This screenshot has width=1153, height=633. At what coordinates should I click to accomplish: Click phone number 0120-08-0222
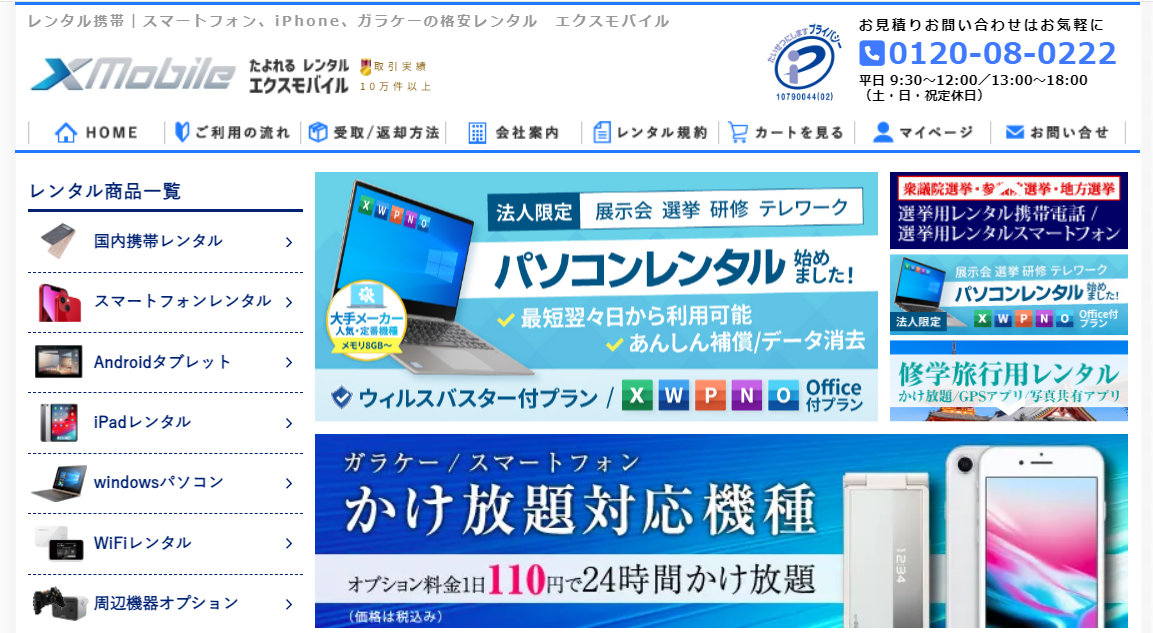[1002, 53]
